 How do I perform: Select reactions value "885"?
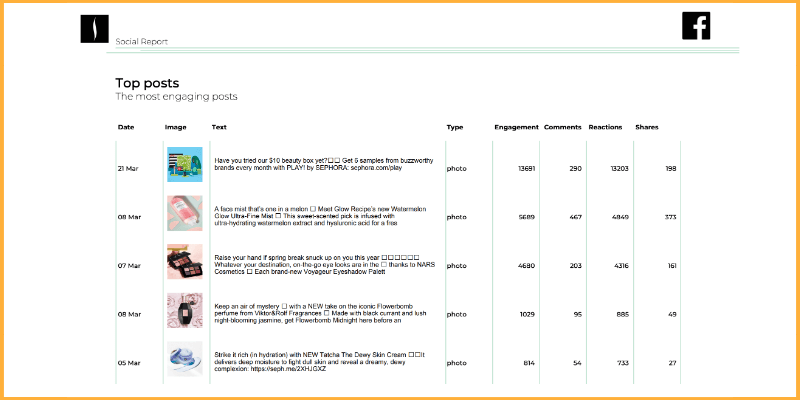pyautogui.click(x=623, y=314)
